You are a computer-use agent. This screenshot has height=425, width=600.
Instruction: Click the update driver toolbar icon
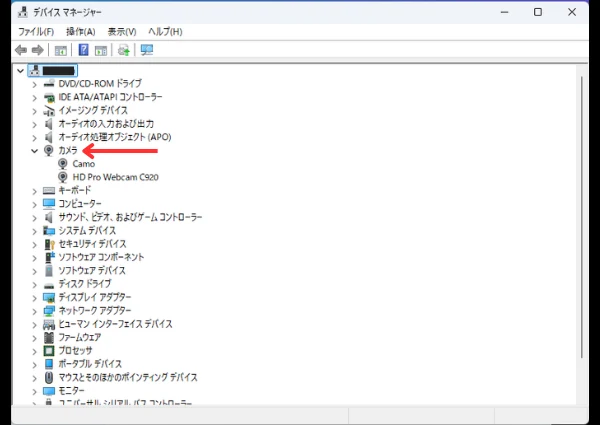click(124, 50)
